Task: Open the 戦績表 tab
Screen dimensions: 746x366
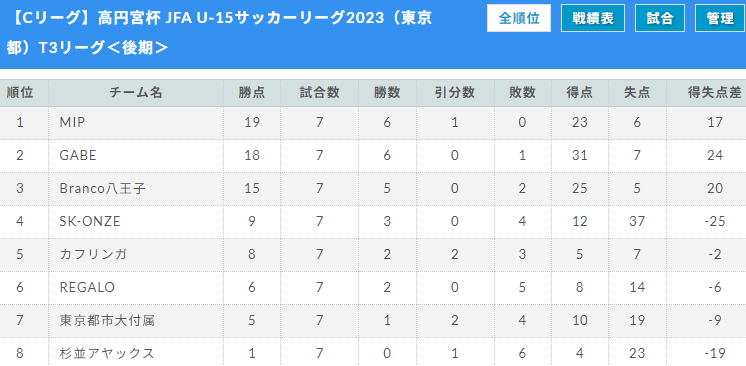Action: [593, 18]
